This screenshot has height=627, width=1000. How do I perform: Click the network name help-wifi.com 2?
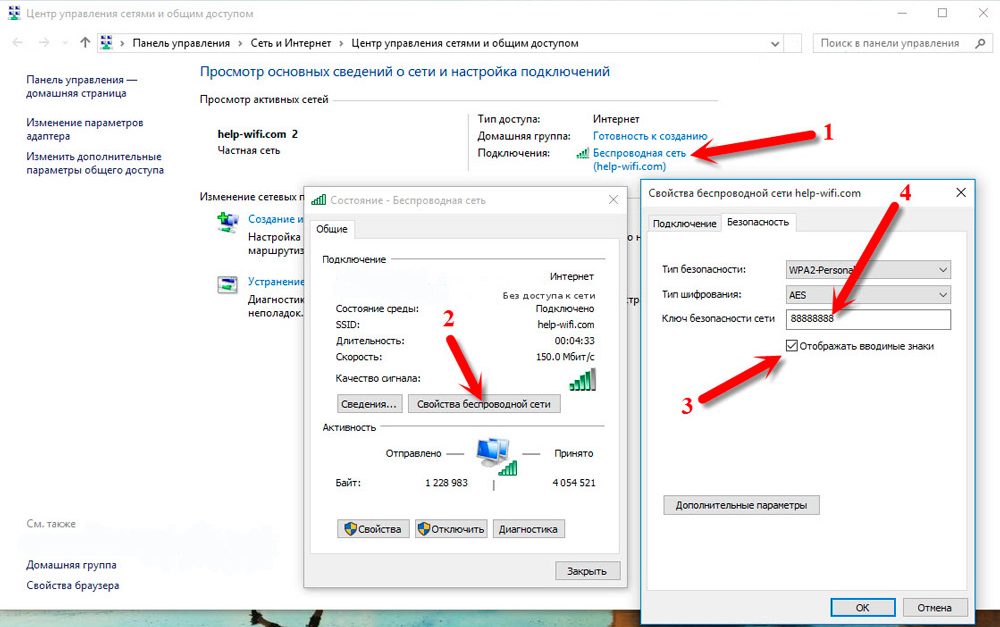tap(258, 134)
